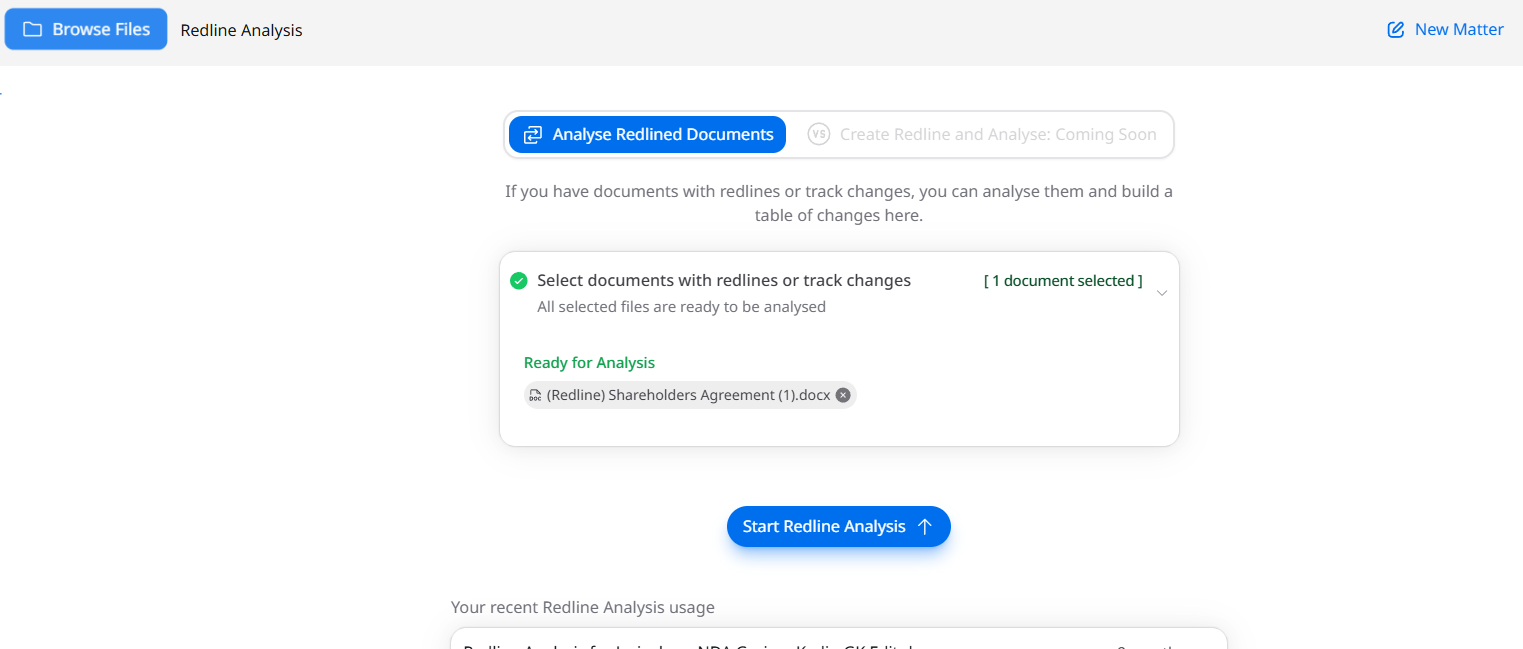Image resolution: width=1523 pixels, height=649 pixels.
Task: Click the up arrow in Start Redline Analysis
Action: 925,527
